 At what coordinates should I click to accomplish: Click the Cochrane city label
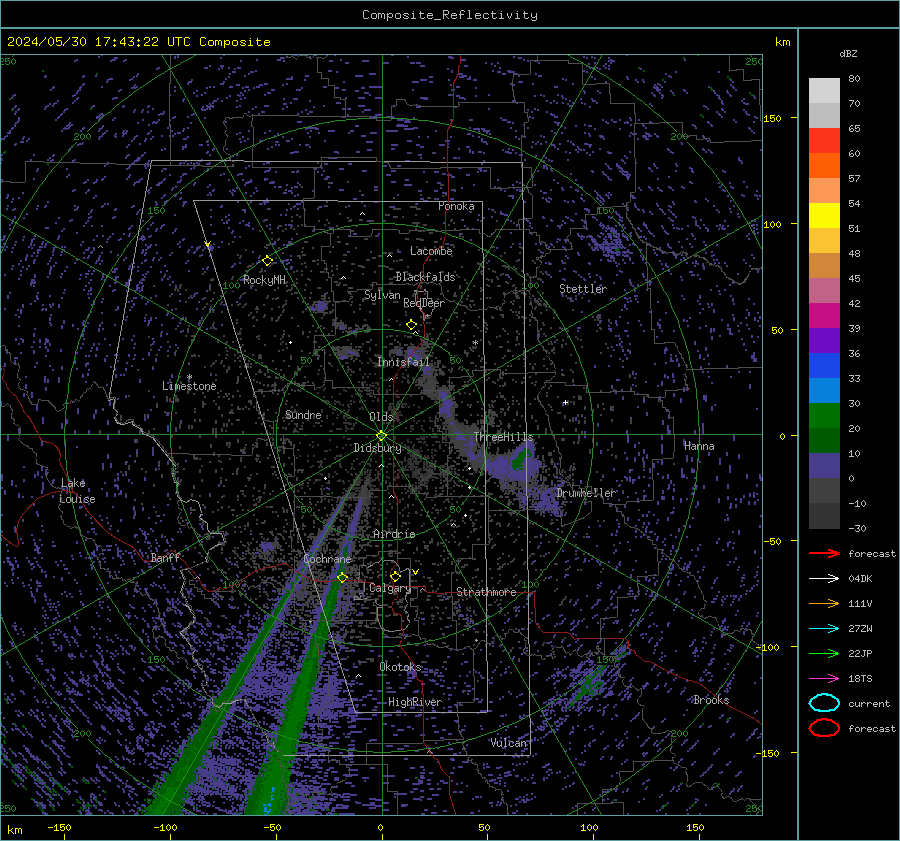click(x=327, y=559)
